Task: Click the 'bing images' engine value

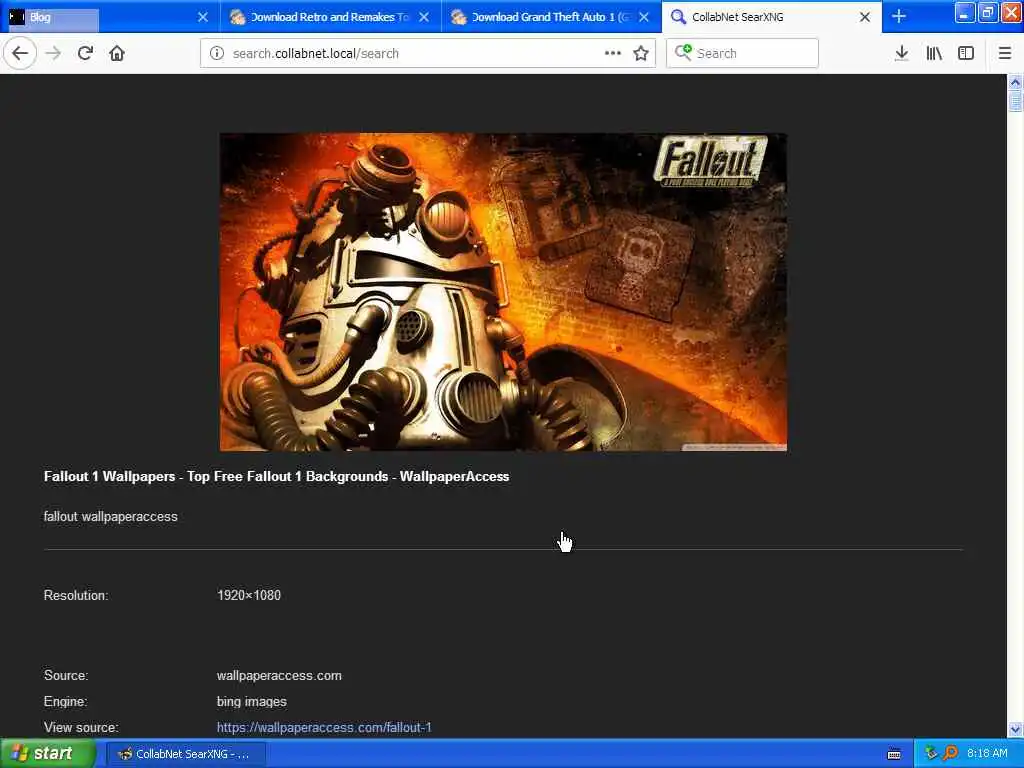Action: click(x=251, y=701)
